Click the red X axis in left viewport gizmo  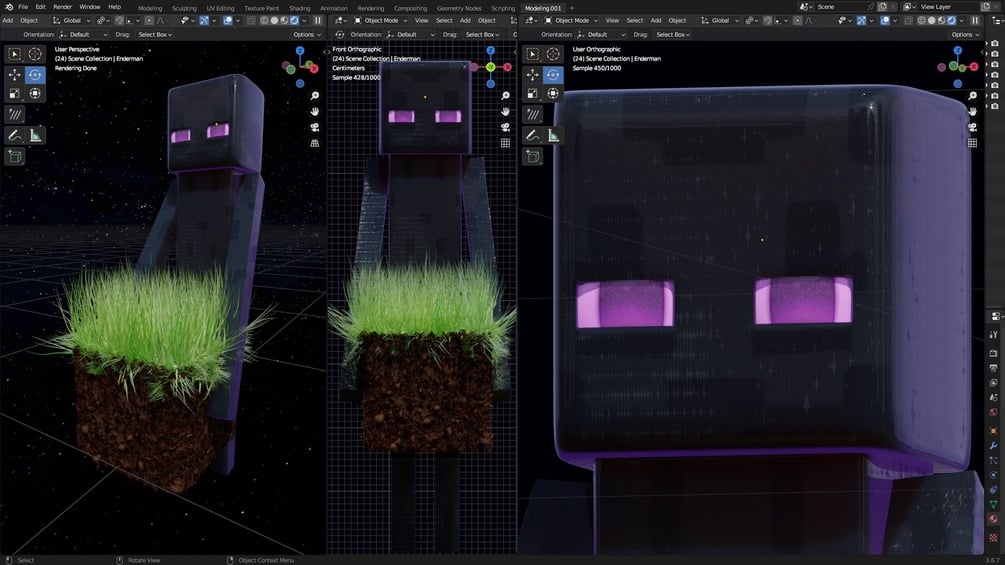(x=314, y=69)
